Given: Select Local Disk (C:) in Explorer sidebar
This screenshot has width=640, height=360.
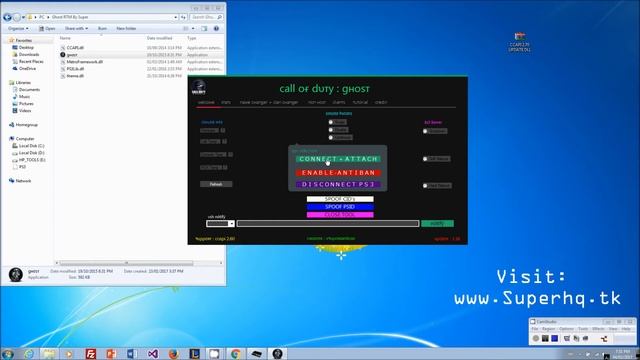Looking at the screenshot, I should pyautogui.click(x=28, y=146).
